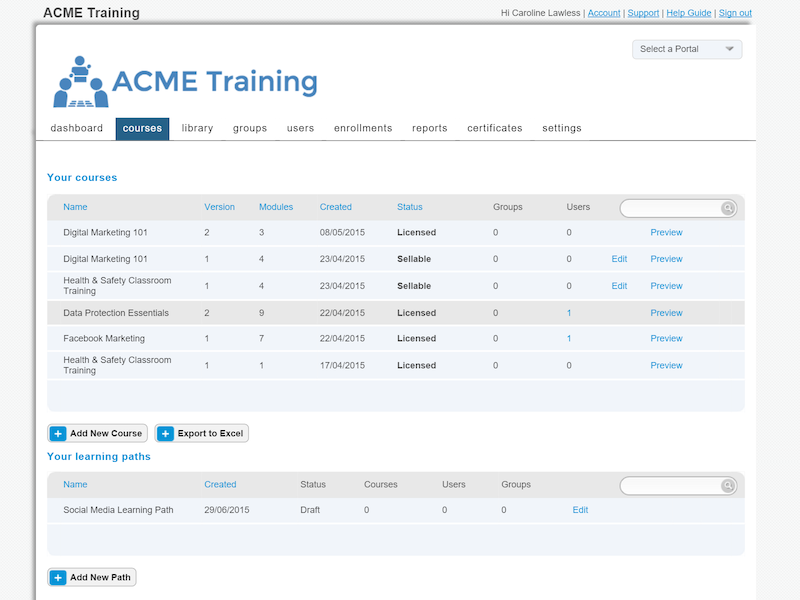Open the Select a Portal dropdown

687,49
